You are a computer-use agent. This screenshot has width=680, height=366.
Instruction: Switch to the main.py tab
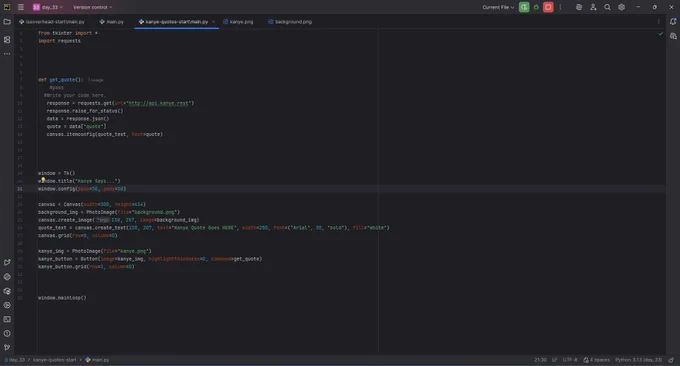pyautogui.click(x=111, y=22)
